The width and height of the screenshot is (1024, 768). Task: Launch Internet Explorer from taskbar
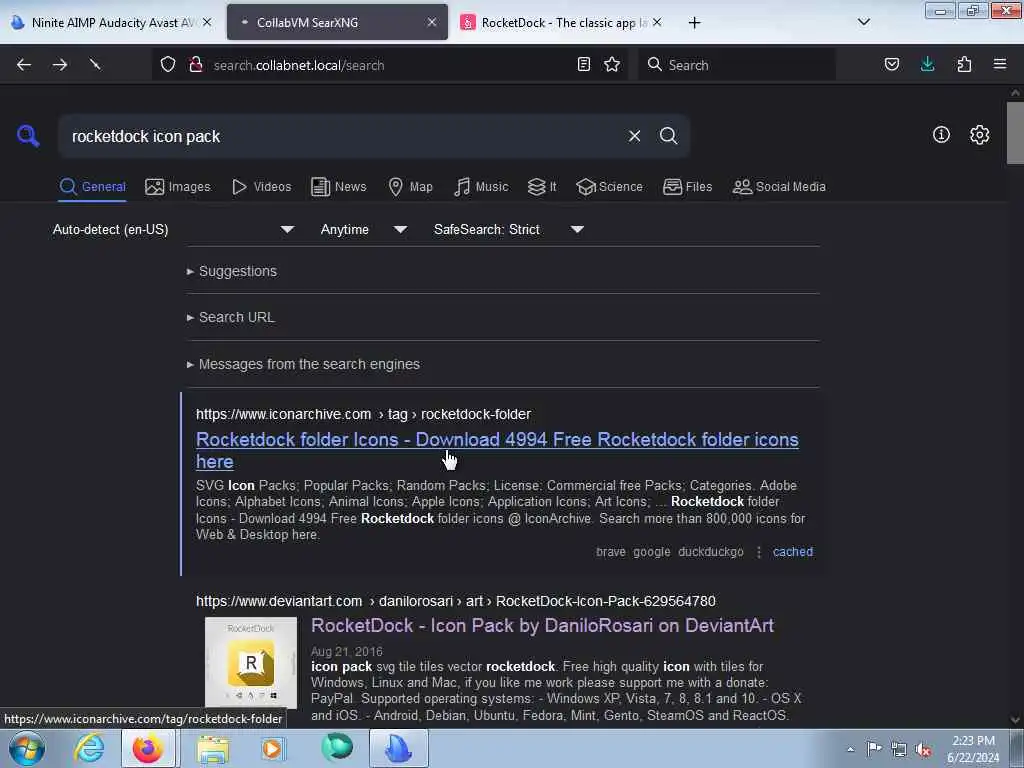click(x=89, y=749)
